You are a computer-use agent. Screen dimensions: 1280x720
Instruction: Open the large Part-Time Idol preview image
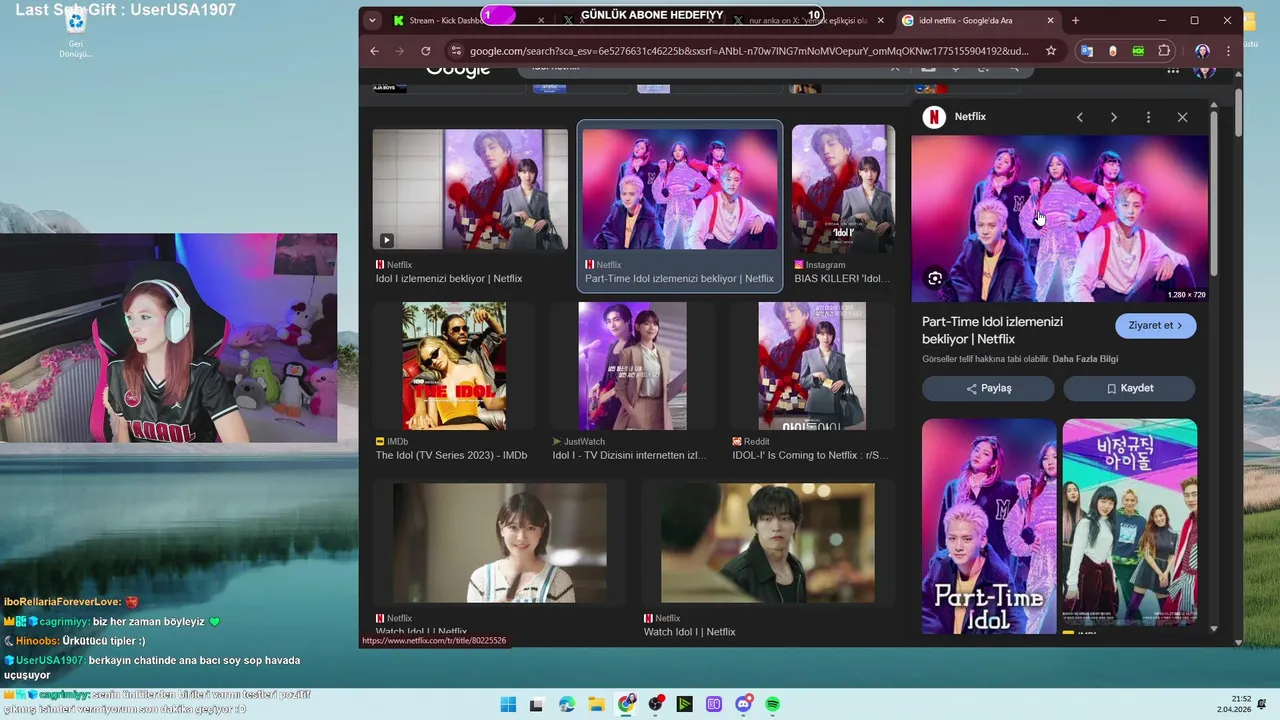coord(1060,218)
